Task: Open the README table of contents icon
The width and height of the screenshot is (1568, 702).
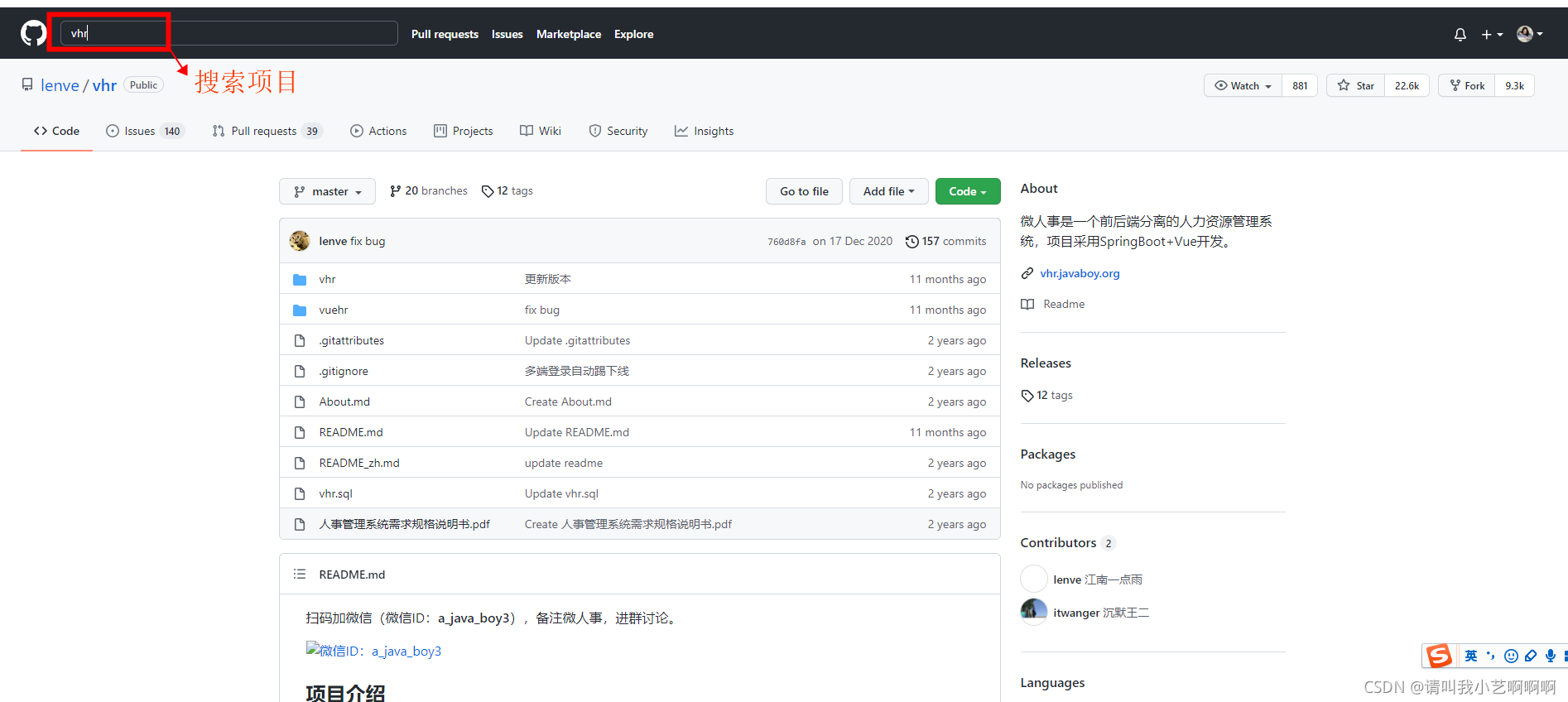Action: (x=300, y=574)
